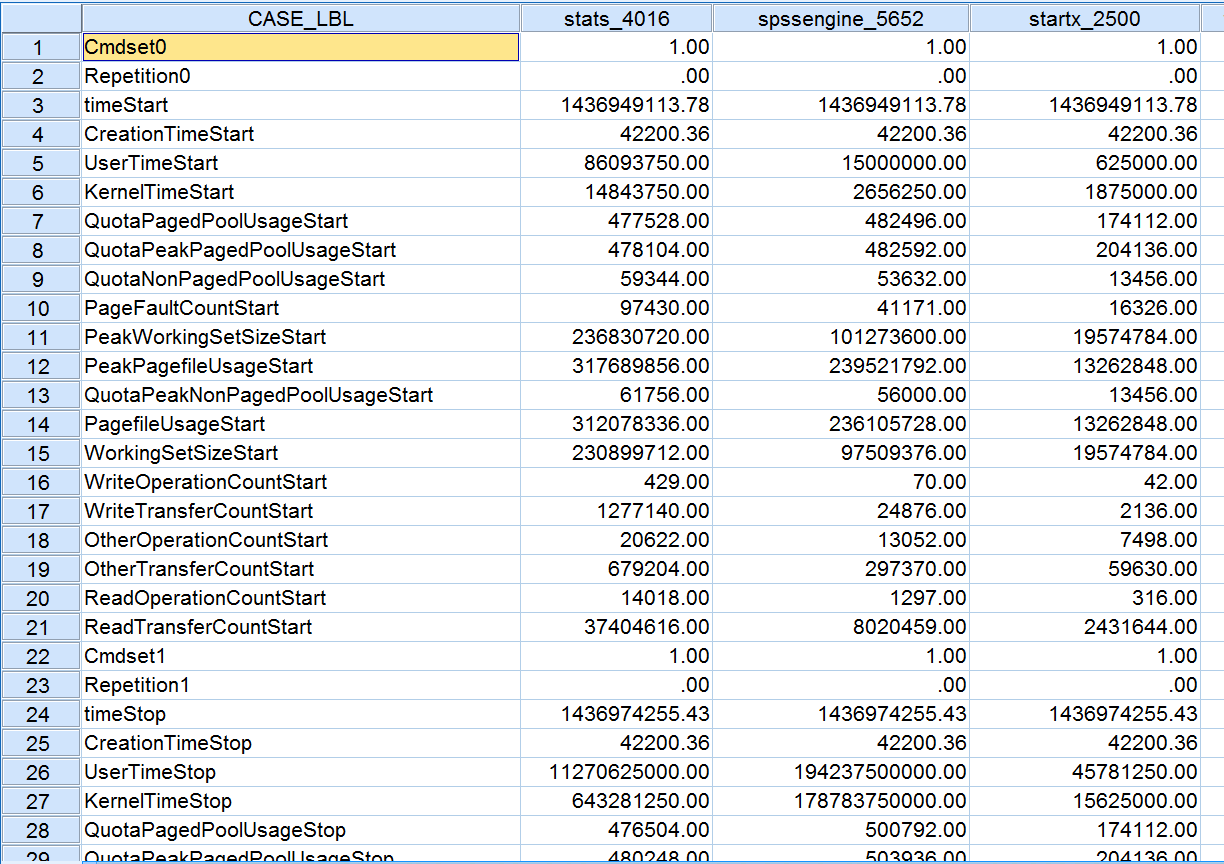Image resolution: width=1224 pixels, height=864 pixels.
Task: Click the row 16 number header
Action: point(40,482)
